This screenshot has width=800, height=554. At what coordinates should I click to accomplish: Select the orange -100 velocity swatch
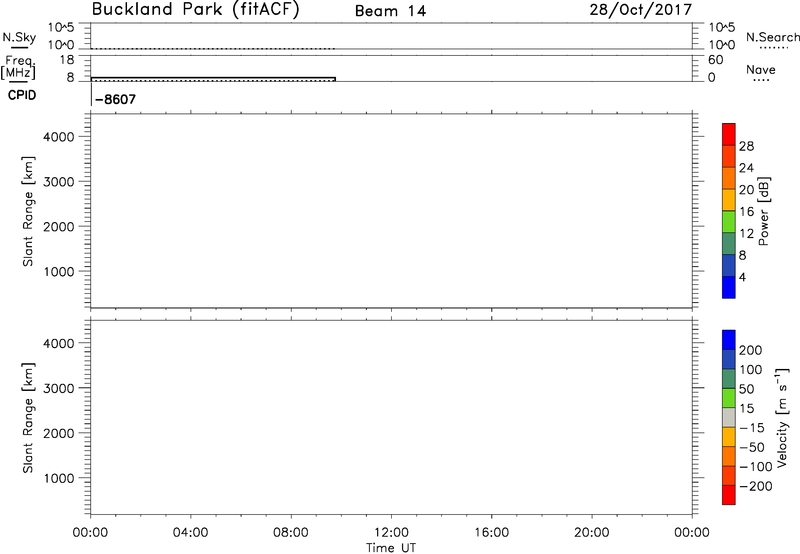(x=729, y=457)
